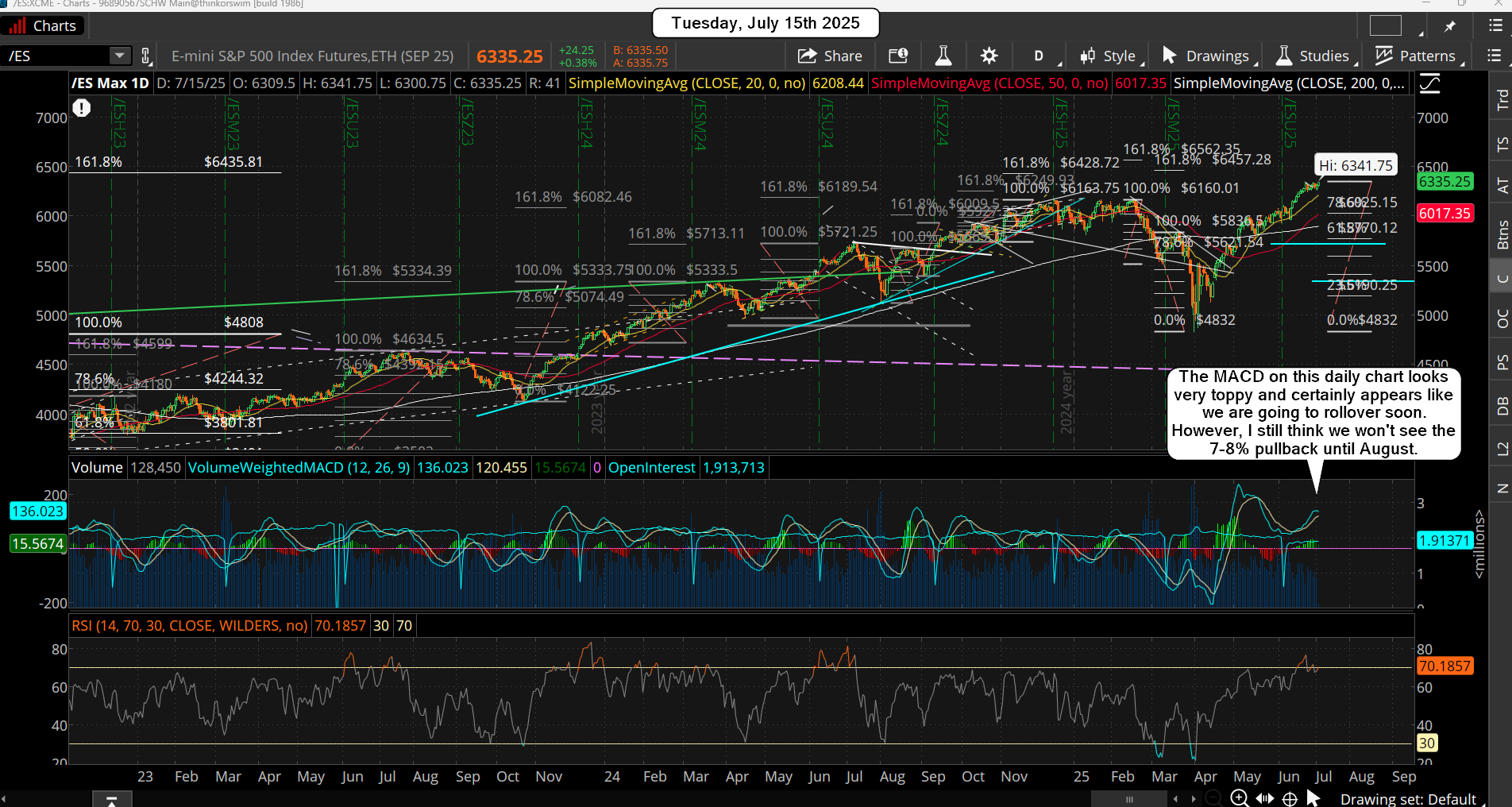Click the time axis scrollbar handle
The image size is (1512, 807).
coord(1129,799)
